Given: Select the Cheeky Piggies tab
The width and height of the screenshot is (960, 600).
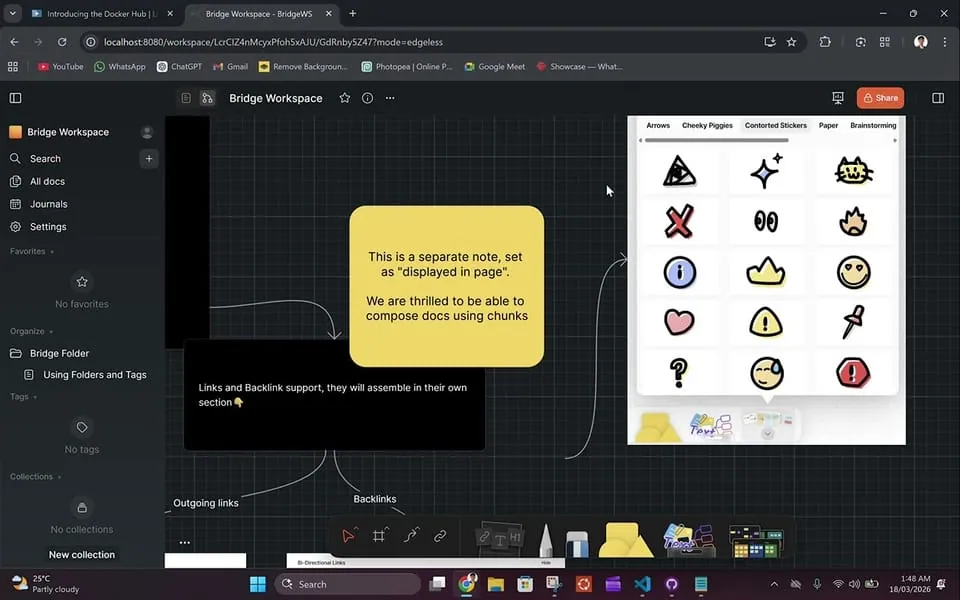Looking at the screenshot, I should pos(707,126).
